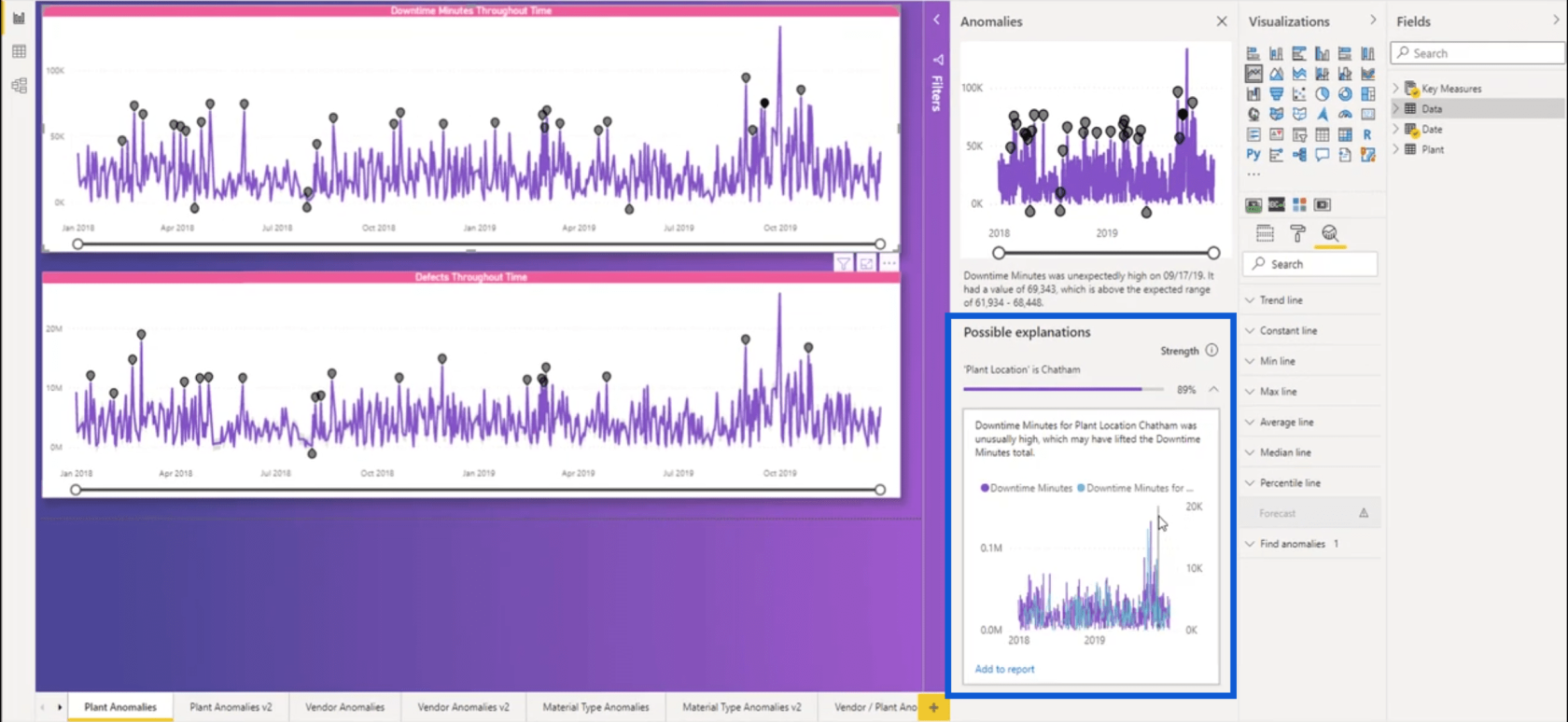The height and width of the screenshot is (722, 1568).
Task: Select the table visual
Action: coord(1322,134)
